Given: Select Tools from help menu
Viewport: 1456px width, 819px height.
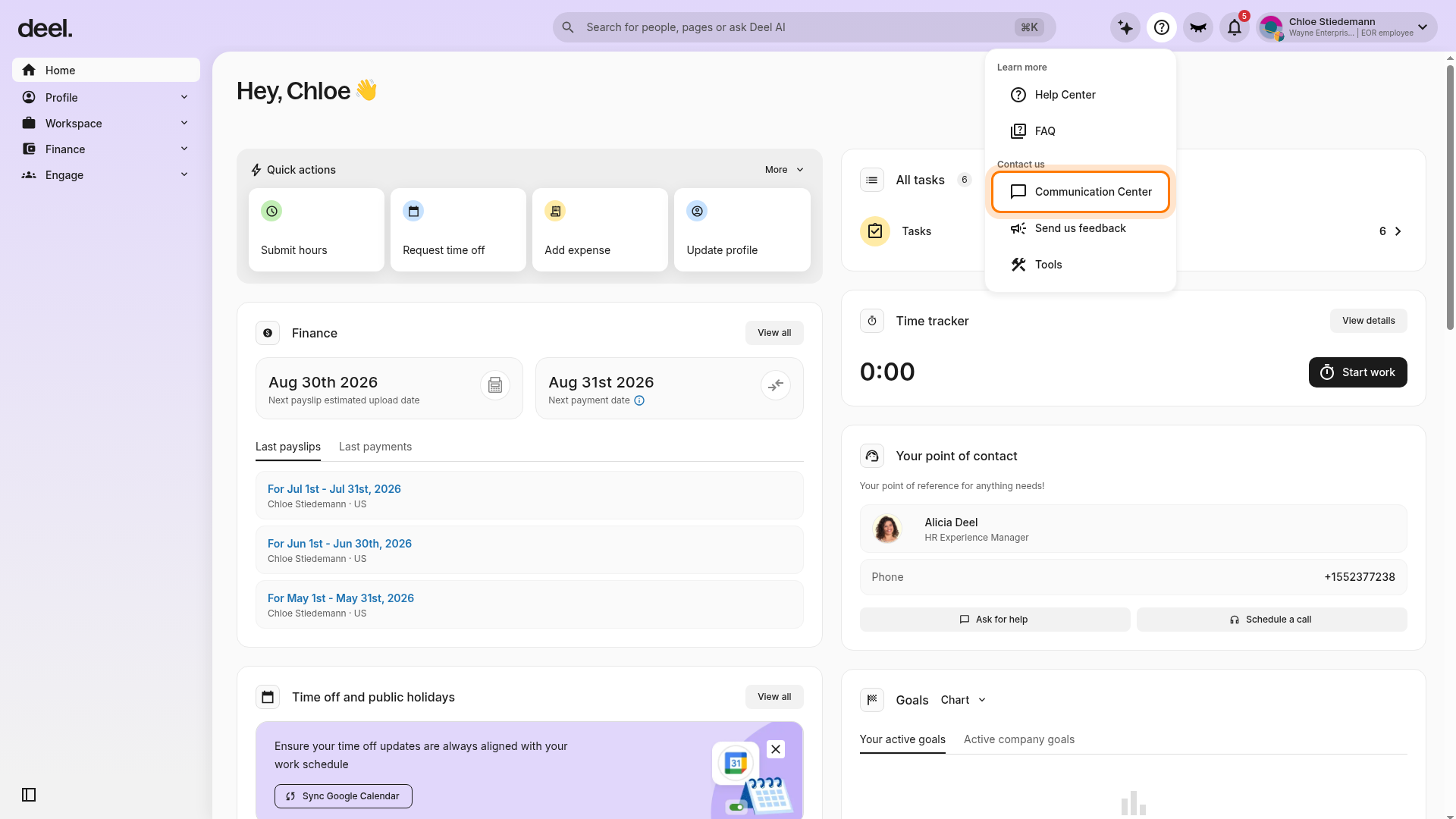Looking at the screenshot, I should point(1080,265).
